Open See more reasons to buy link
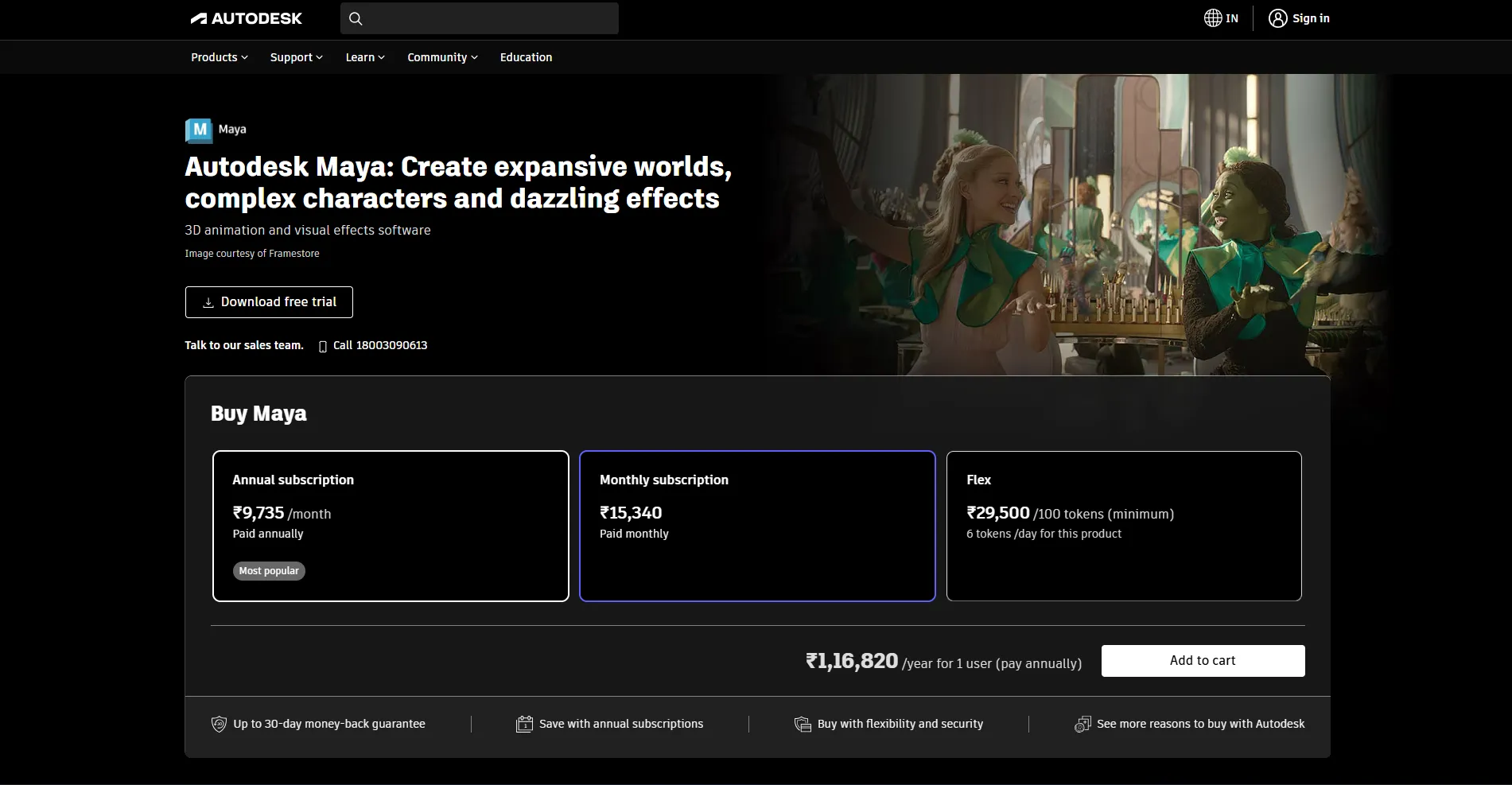The image size is (1512, 785). tap(1199, 724)
